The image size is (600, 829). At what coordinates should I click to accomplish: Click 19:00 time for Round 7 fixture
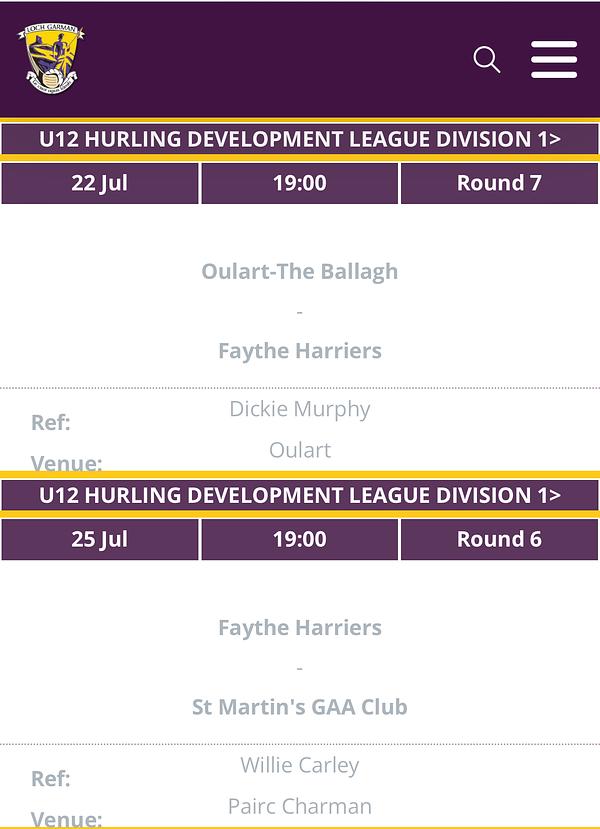coord(300,183)
